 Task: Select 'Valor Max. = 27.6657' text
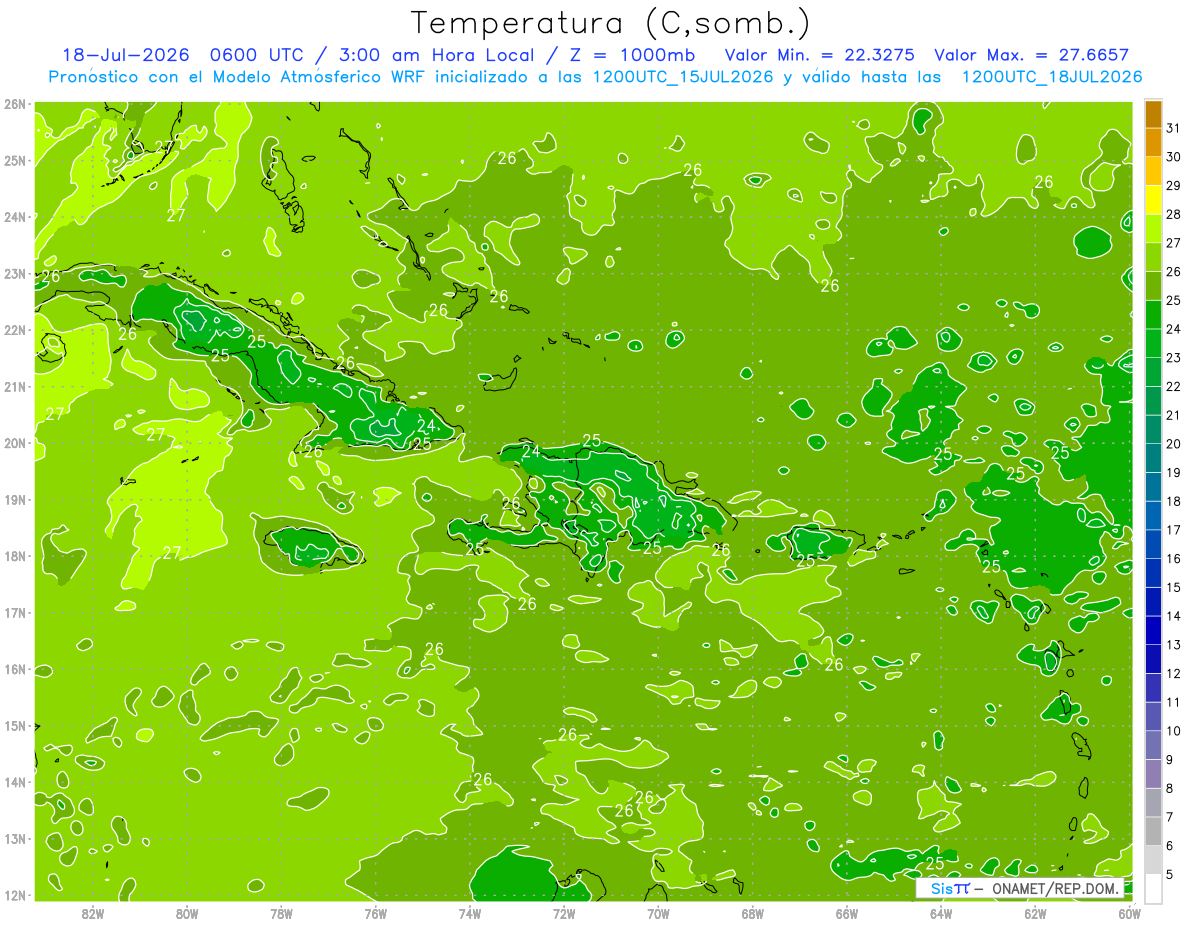(x=1031, y=55)
